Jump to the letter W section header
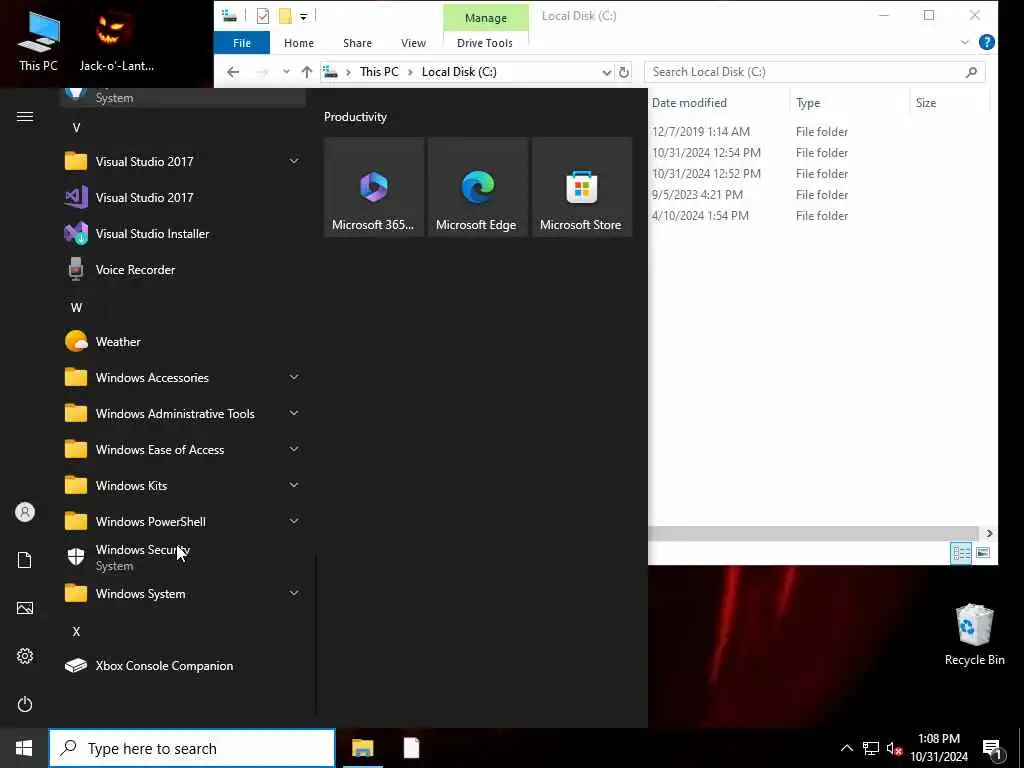1024x768 pixels. 76,307
